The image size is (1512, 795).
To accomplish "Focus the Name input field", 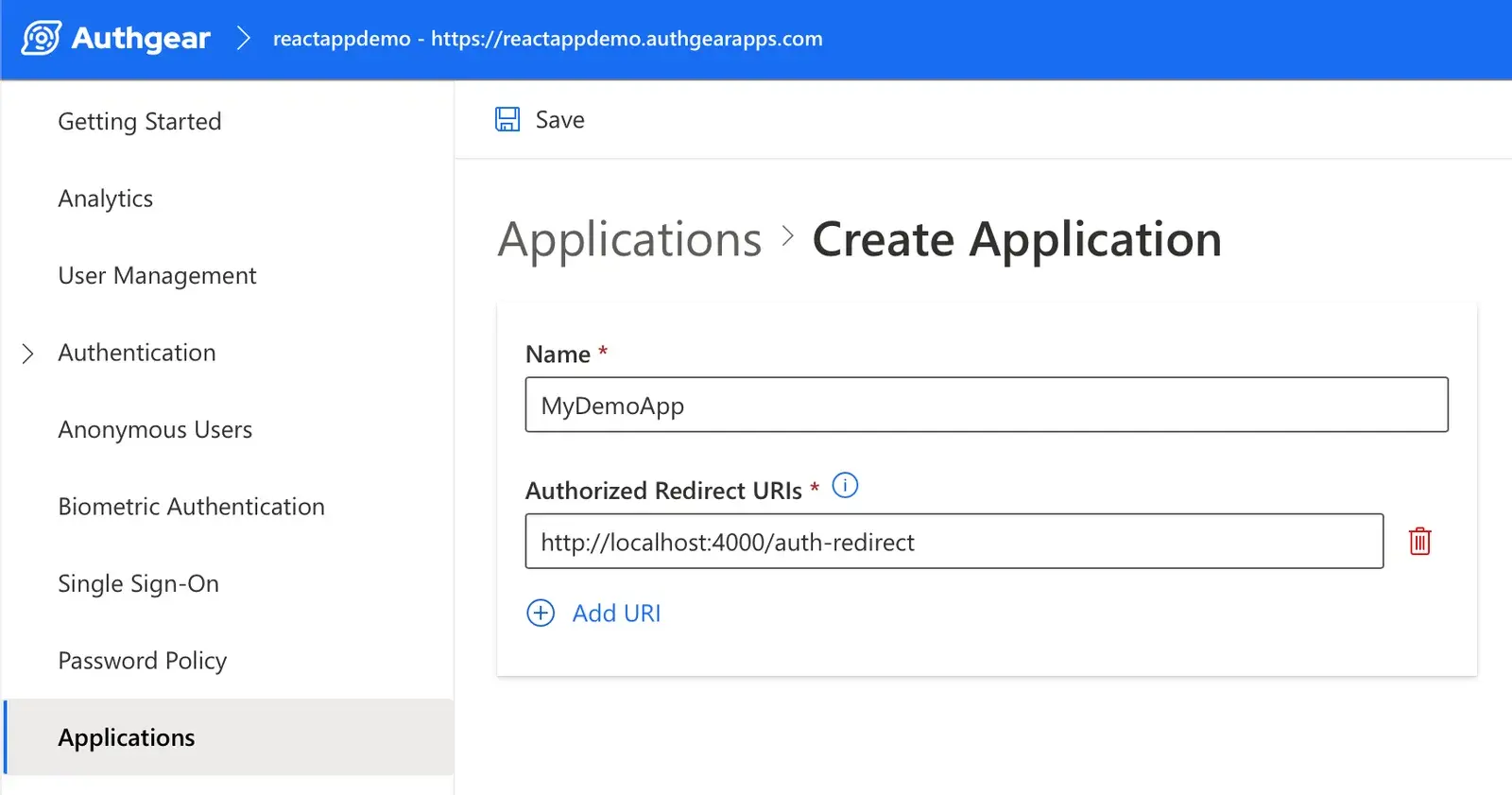I will (987, 405).
